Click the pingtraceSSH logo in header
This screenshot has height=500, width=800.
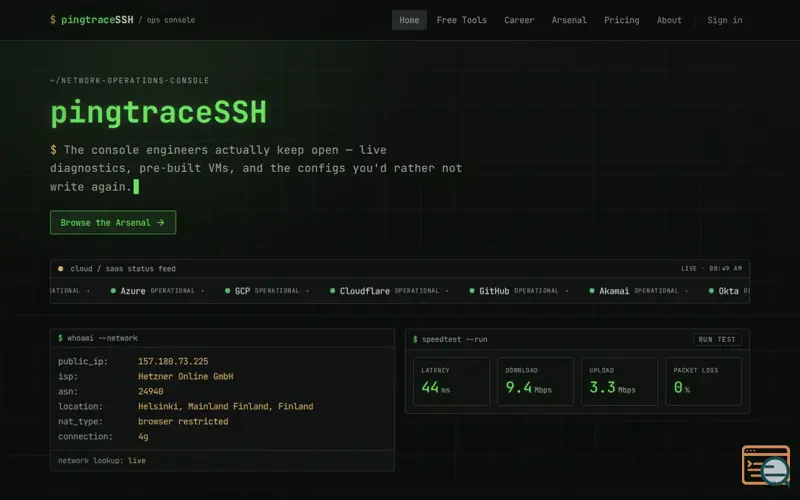92,20
